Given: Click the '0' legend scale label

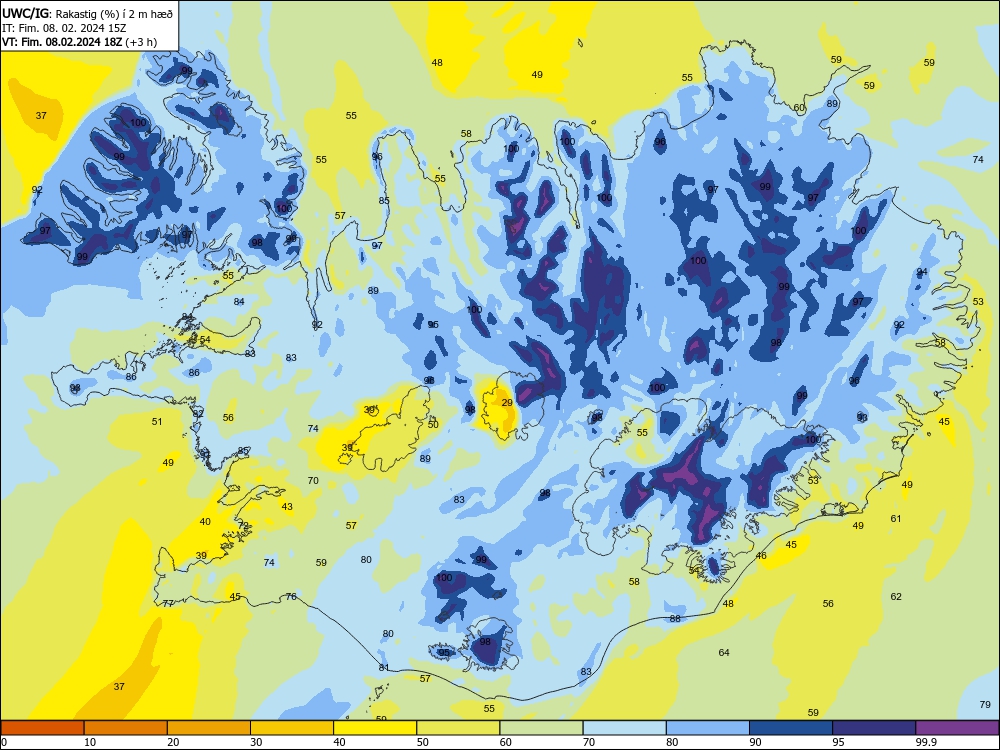Looking at the screenshot, I should (x=4, y=742).
